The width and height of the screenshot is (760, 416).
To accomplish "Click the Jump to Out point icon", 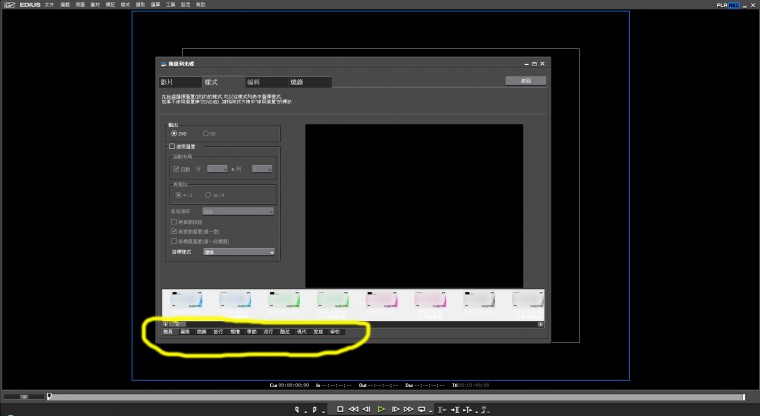I will point(455,410).
